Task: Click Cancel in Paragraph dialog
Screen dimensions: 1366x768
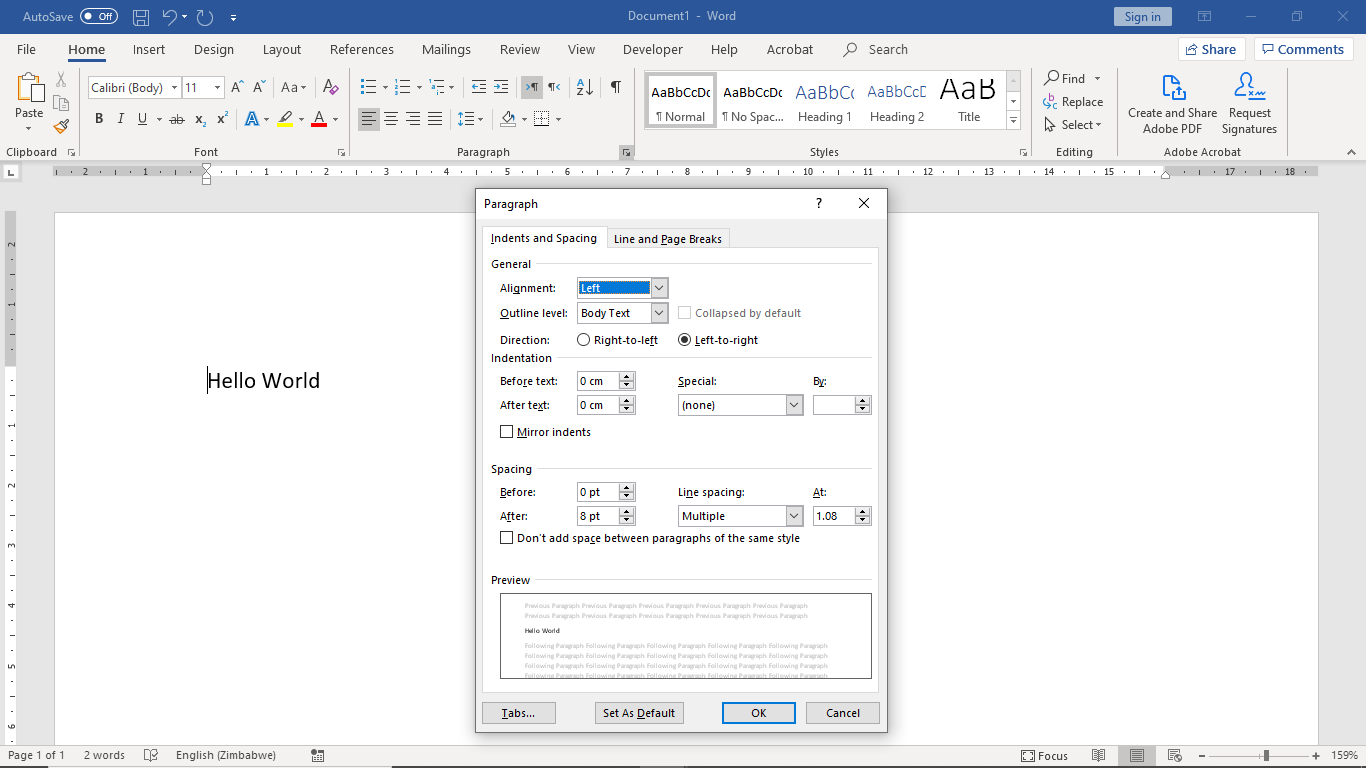Action: [x=843, y=713]
